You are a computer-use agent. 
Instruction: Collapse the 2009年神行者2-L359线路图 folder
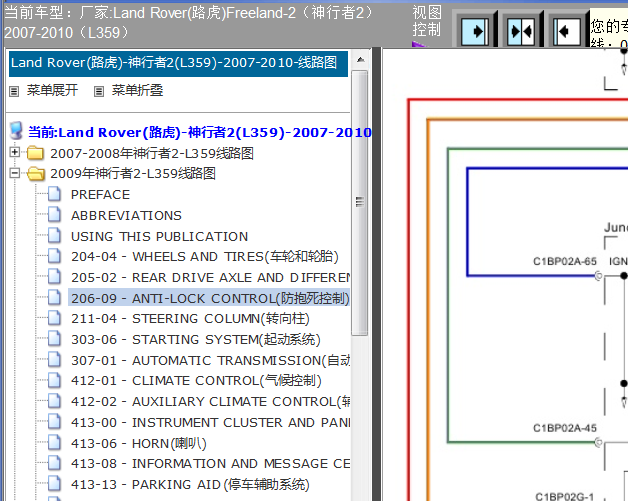(15, 173)
